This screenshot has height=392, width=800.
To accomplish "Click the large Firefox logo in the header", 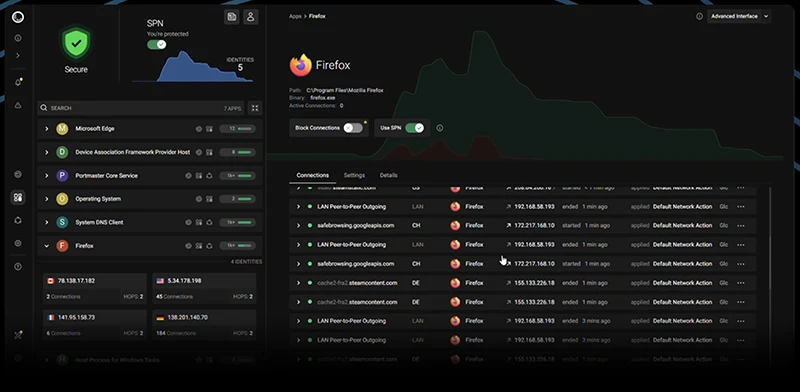I will 301,65.
